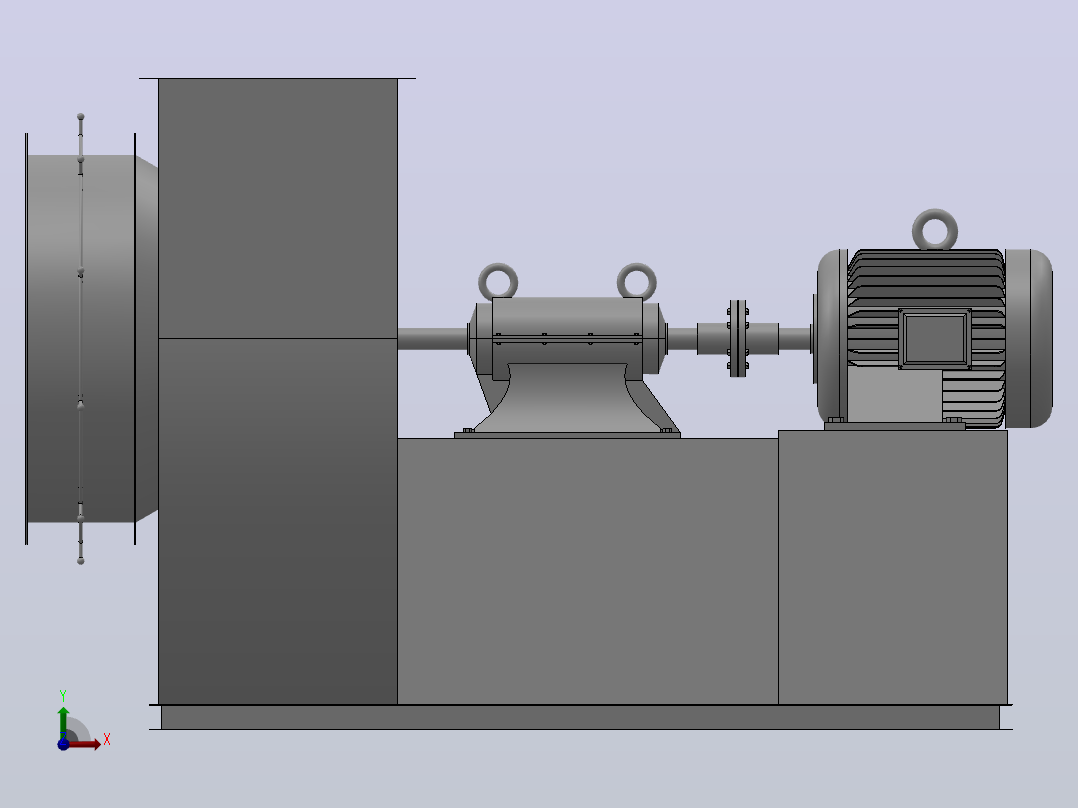1078x808 pixels.
Task: Select the bearing pedestal base
Action: [567, 400]
